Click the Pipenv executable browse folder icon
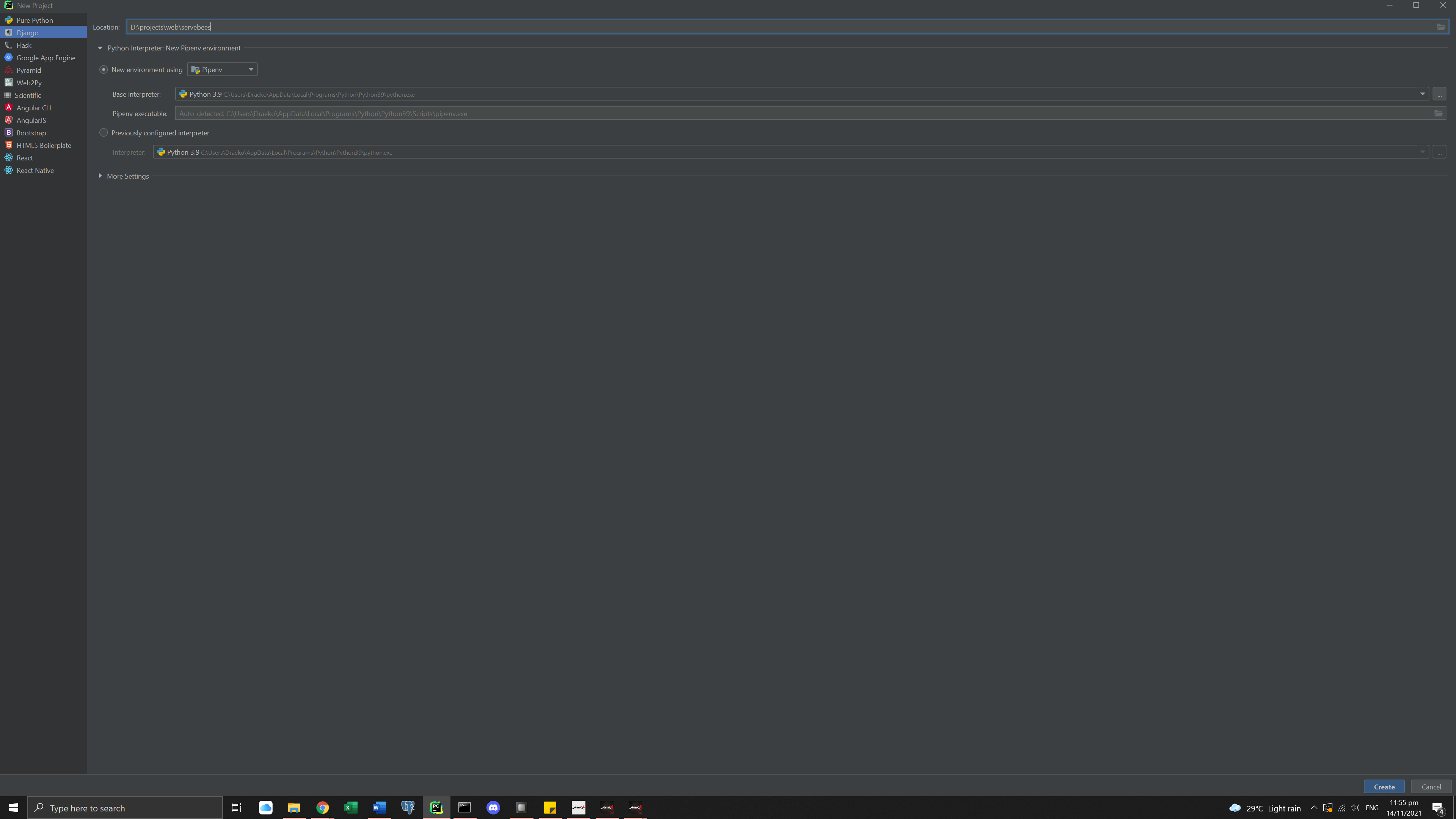Image resolution: width=1456 pixels, height=819 pixels. click(1438, 114)
